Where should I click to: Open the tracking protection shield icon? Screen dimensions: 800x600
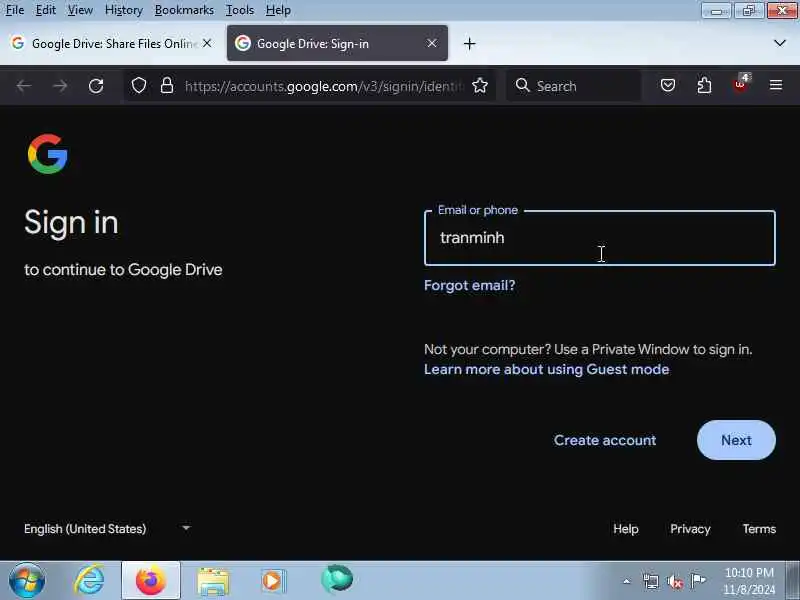point(139,86)
